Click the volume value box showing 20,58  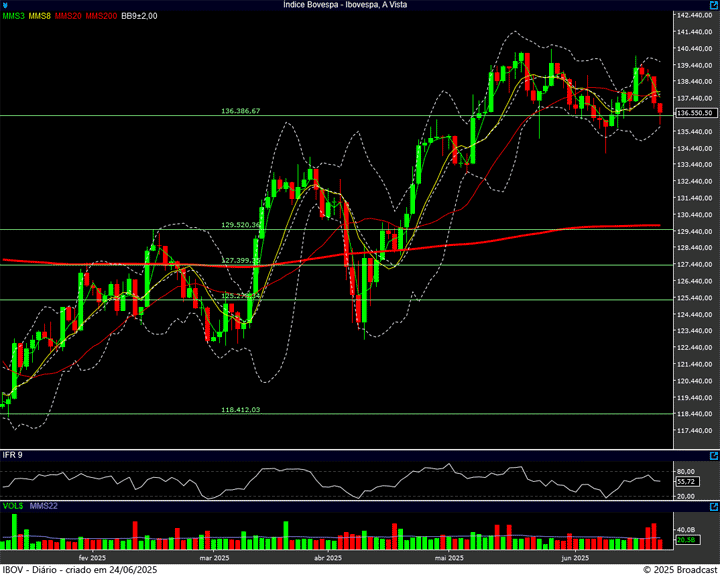pos(686,540)
